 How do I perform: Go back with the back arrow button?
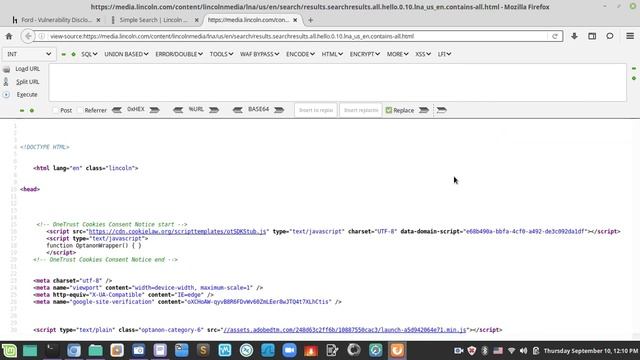(28, 36)
